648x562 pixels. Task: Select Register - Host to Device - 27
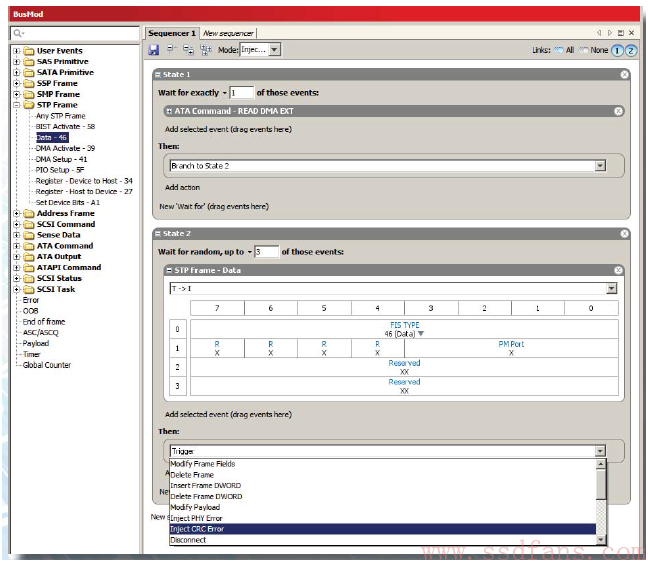point(84,192)
